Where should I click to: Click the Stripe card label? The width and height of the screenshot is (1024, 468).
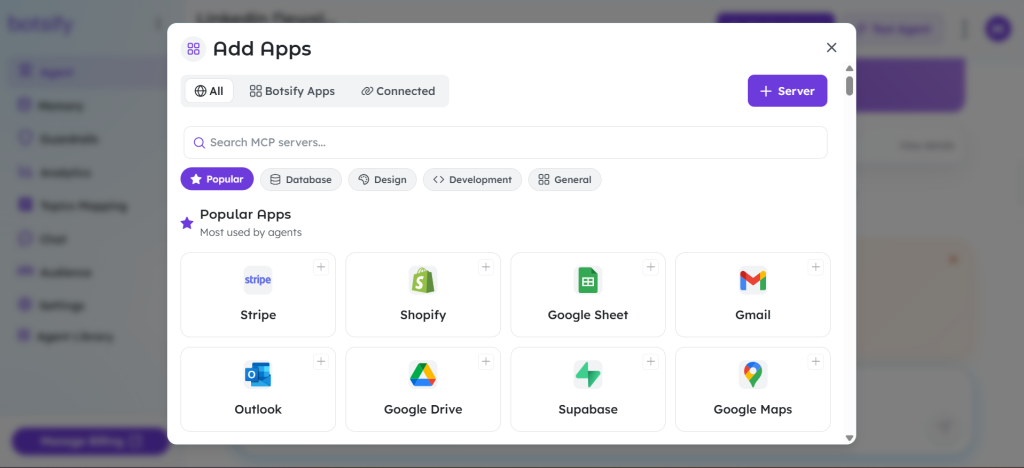(x=258, y=315)
